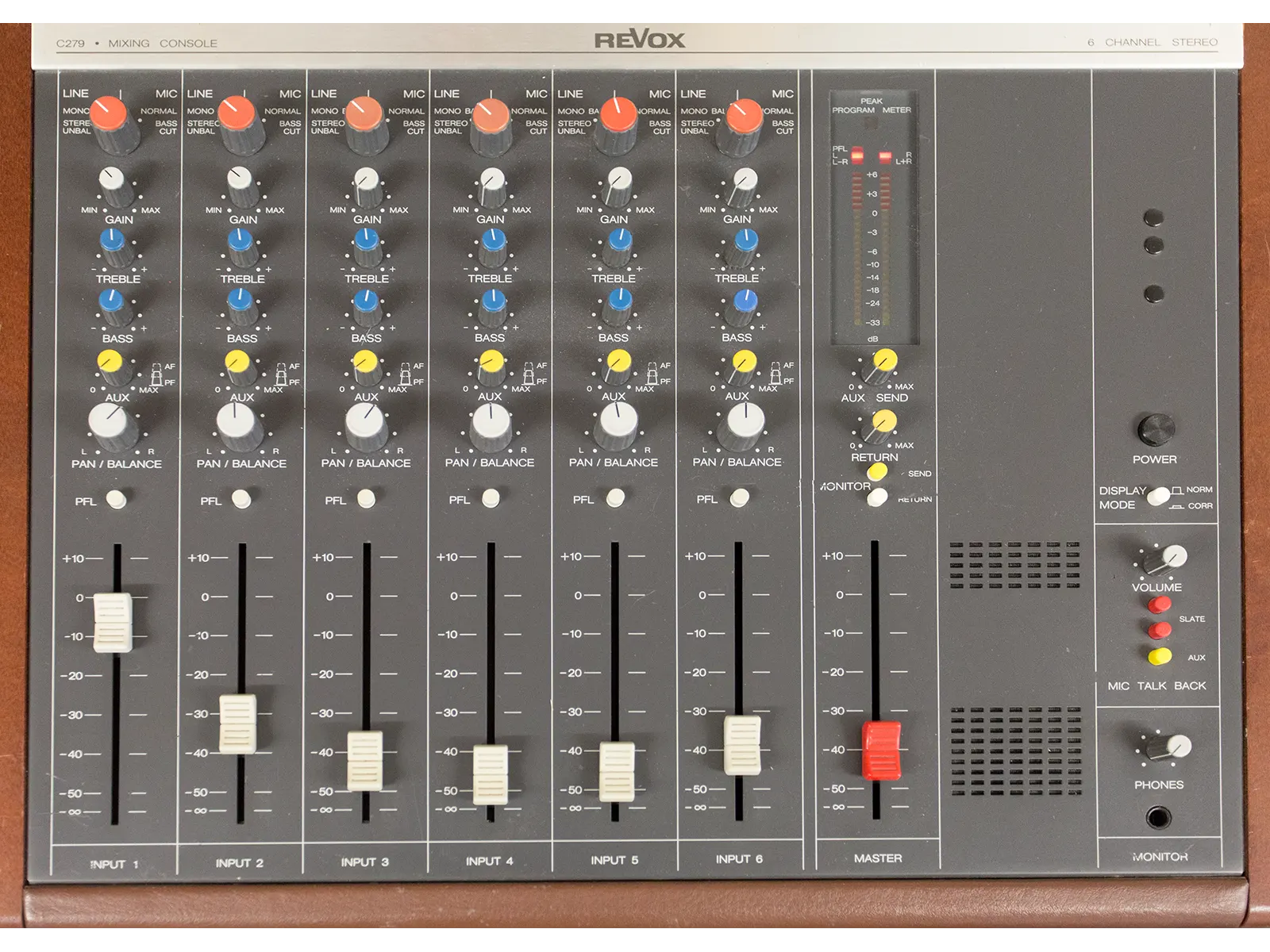This screenshot has height=952, width=1270.
Task: Toggle the DISPLAY MODE norm/corr button
Action: [x=1159, y=497]
